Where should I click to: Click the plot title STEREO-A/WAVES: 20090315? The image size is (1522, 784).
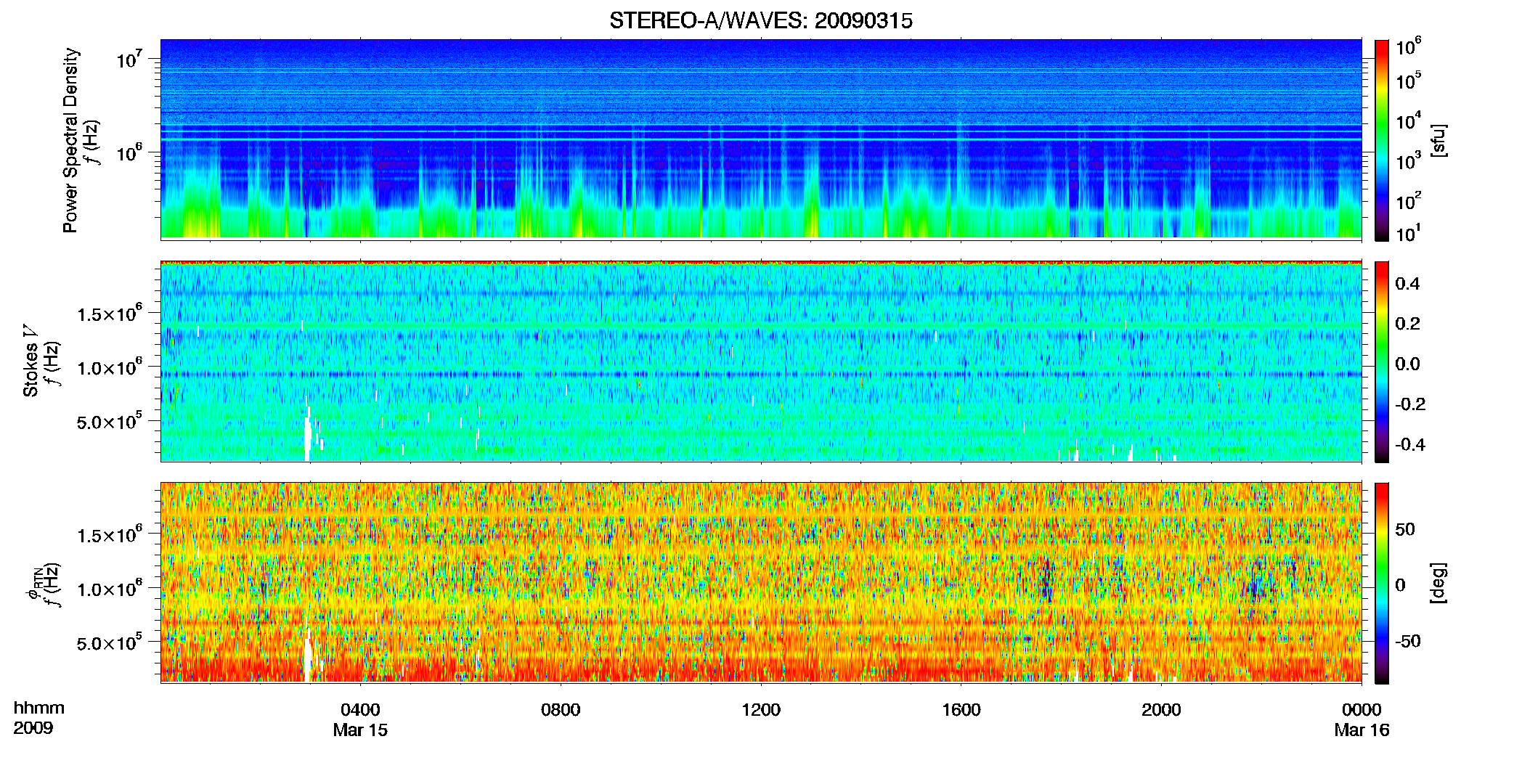tap(760, 20)
